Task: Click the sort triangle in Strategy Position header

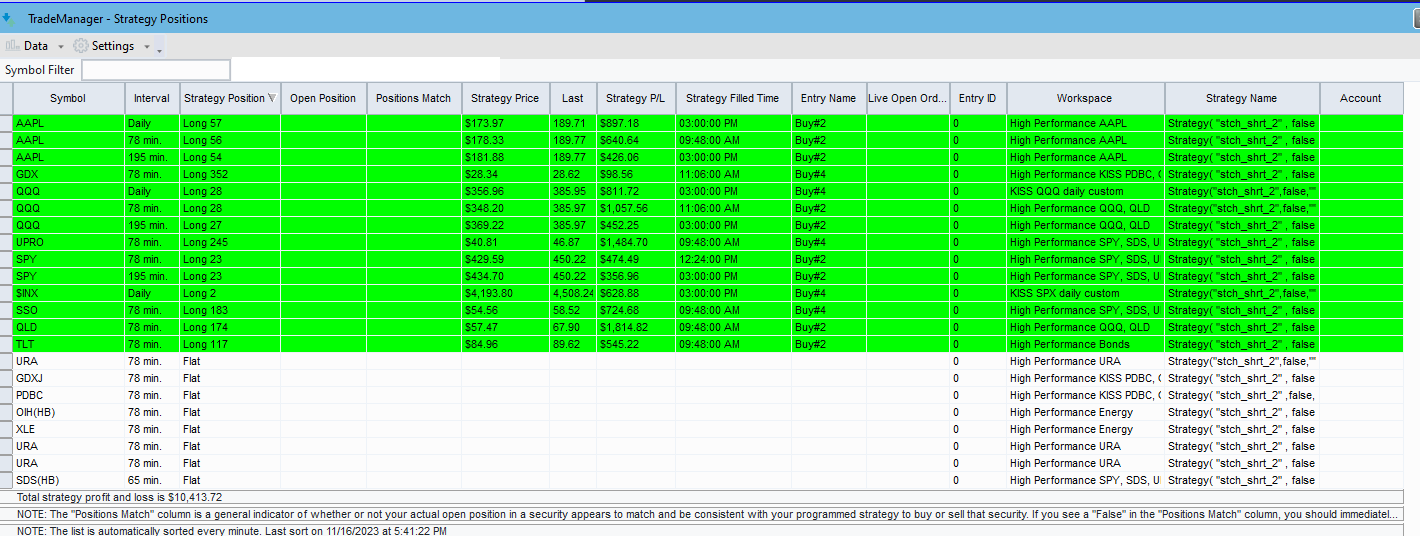Action: (273, 98)
